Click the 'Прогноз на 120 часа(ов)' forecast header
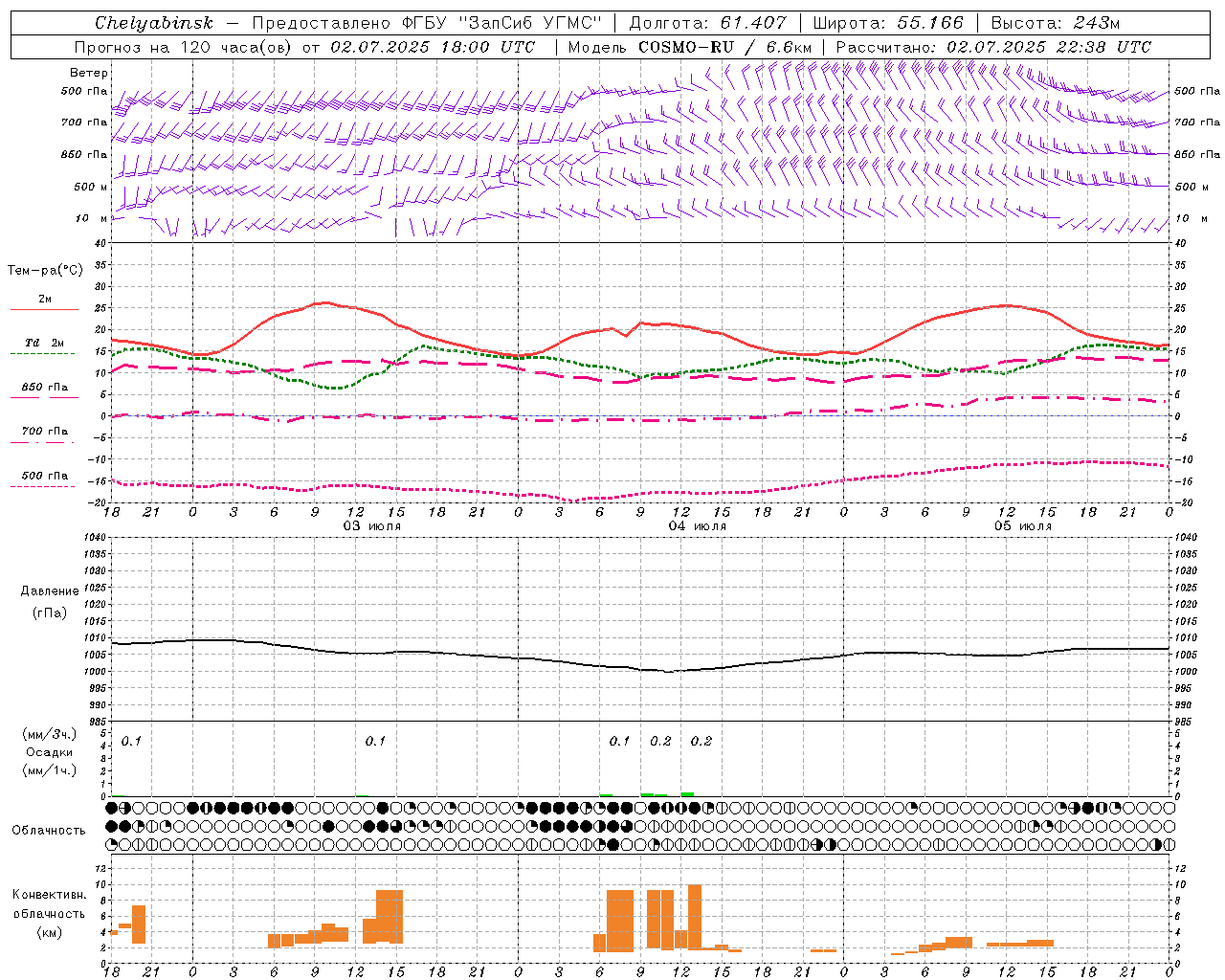This screenshot has height=980, width=1225. point(184,47)
